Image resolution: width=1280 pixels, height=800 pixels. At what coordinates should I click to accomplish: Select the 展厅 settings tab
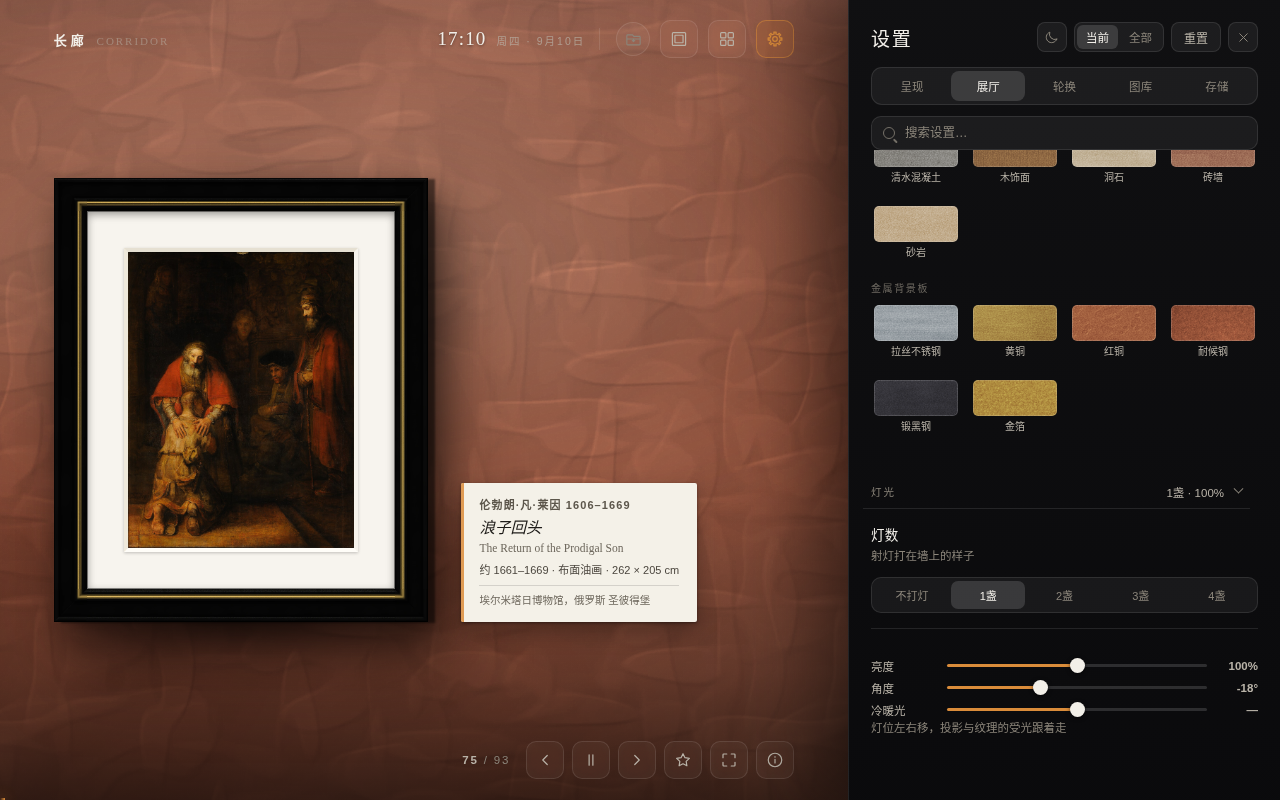pos(988,86)
